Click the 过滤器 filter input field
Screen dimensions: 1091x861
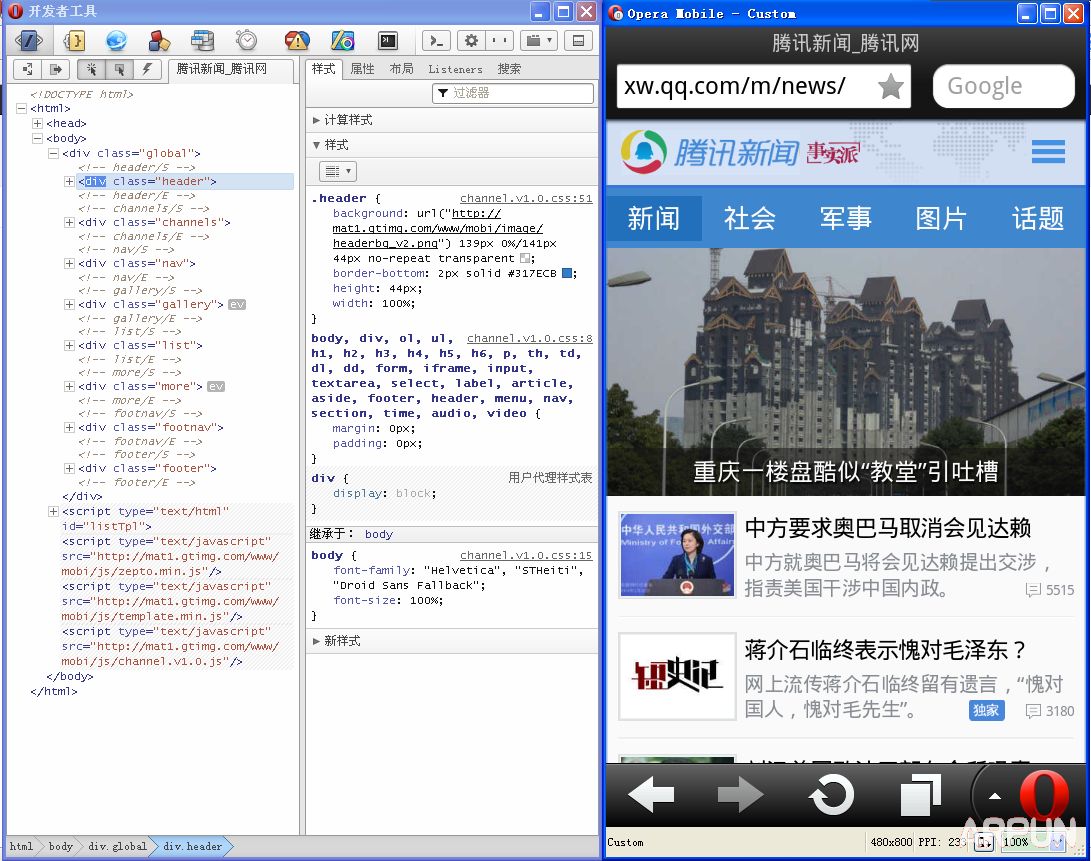point(513,93)
